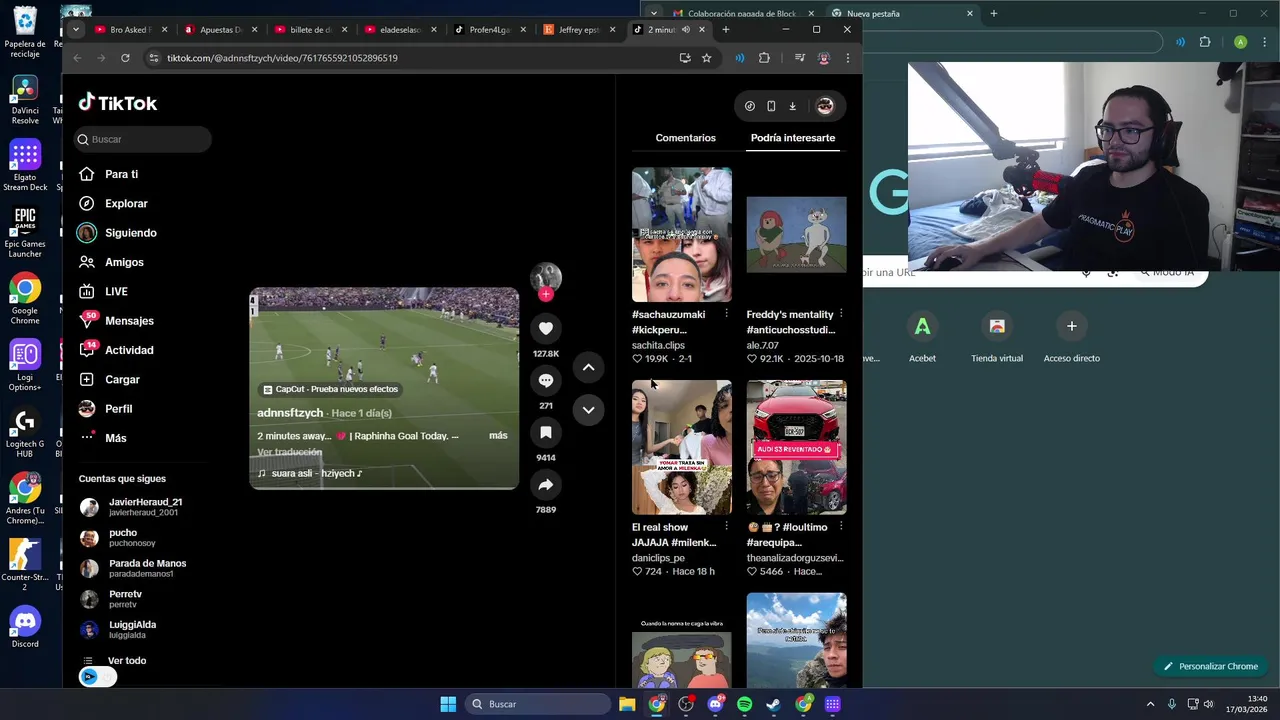1280x720 pixels.
Task: Reload the TikTok page
Action: [125, 58]
